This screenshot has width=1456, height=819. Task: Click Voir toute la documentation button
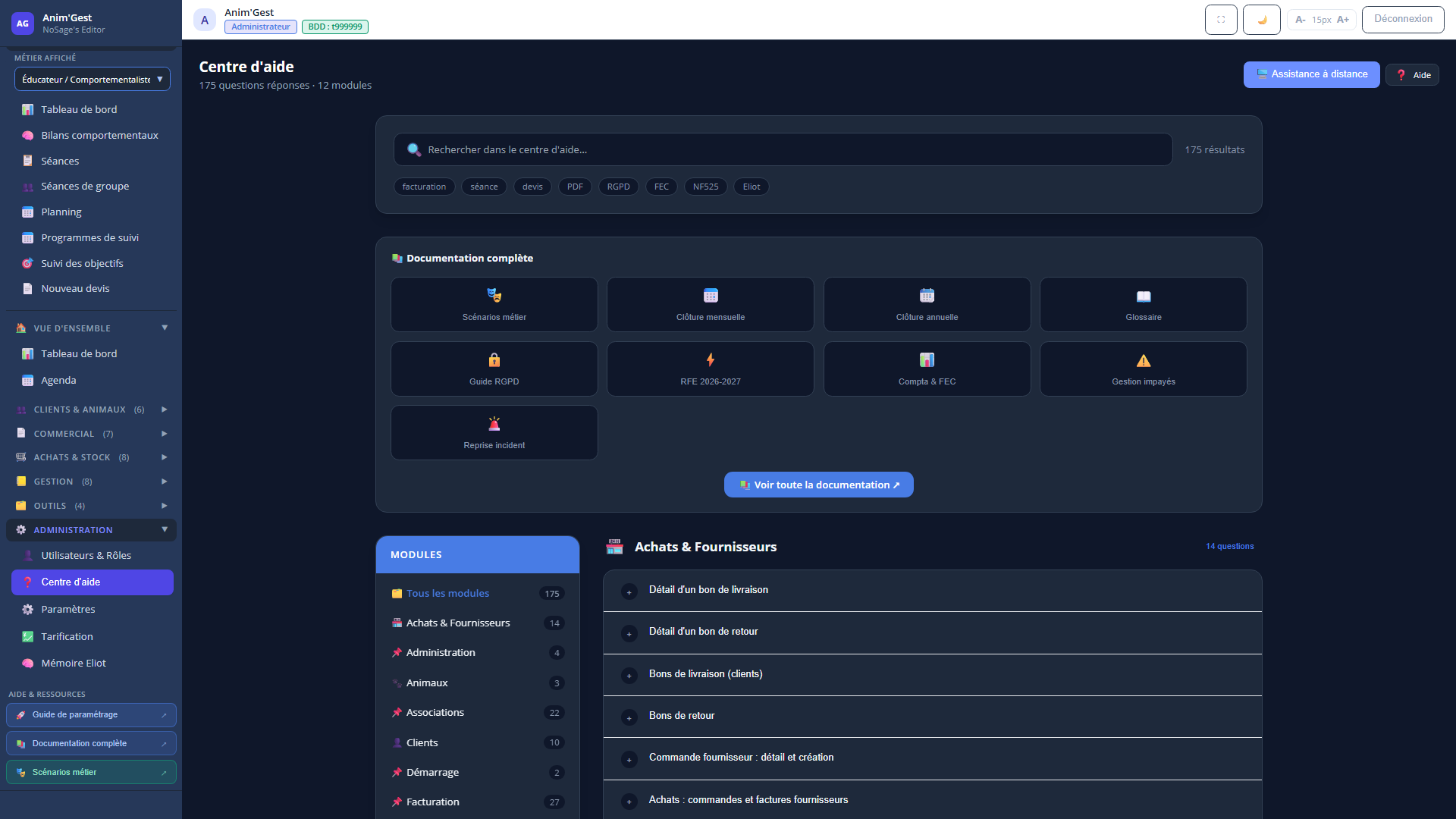[819, 485]
